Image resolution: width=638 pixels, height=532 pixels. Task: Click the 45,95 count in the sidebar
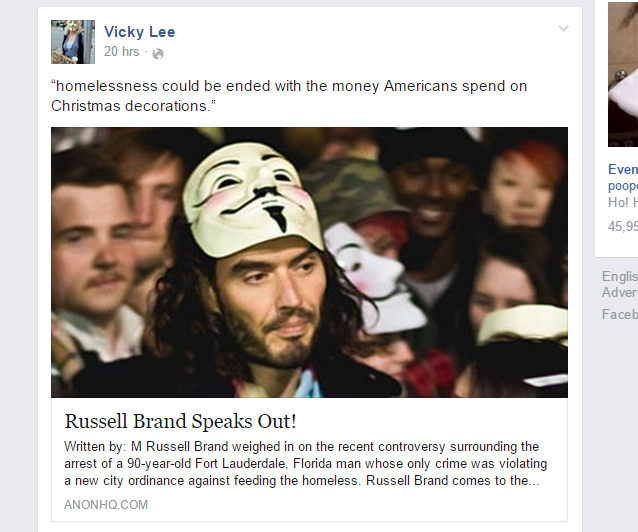click(x=623, y=226)
